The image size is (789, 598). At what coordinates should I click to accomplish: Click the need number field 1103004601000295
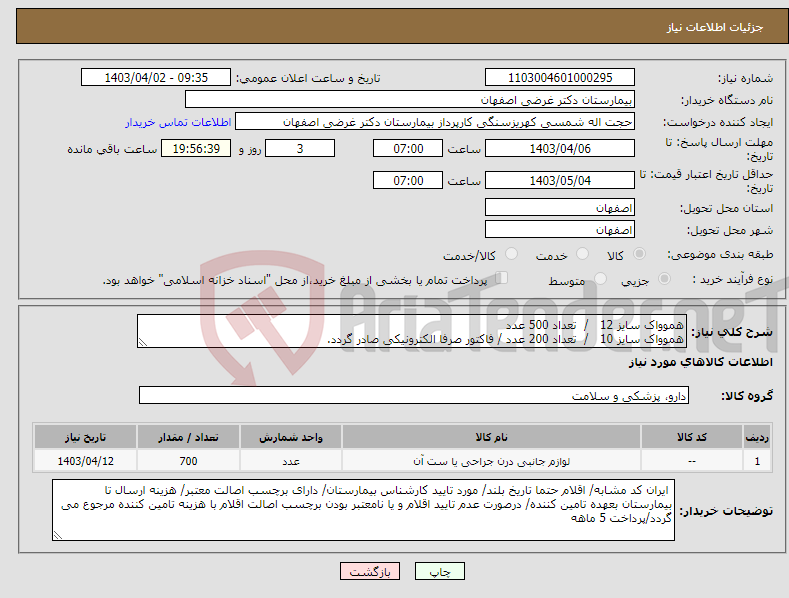pos(560,78)
